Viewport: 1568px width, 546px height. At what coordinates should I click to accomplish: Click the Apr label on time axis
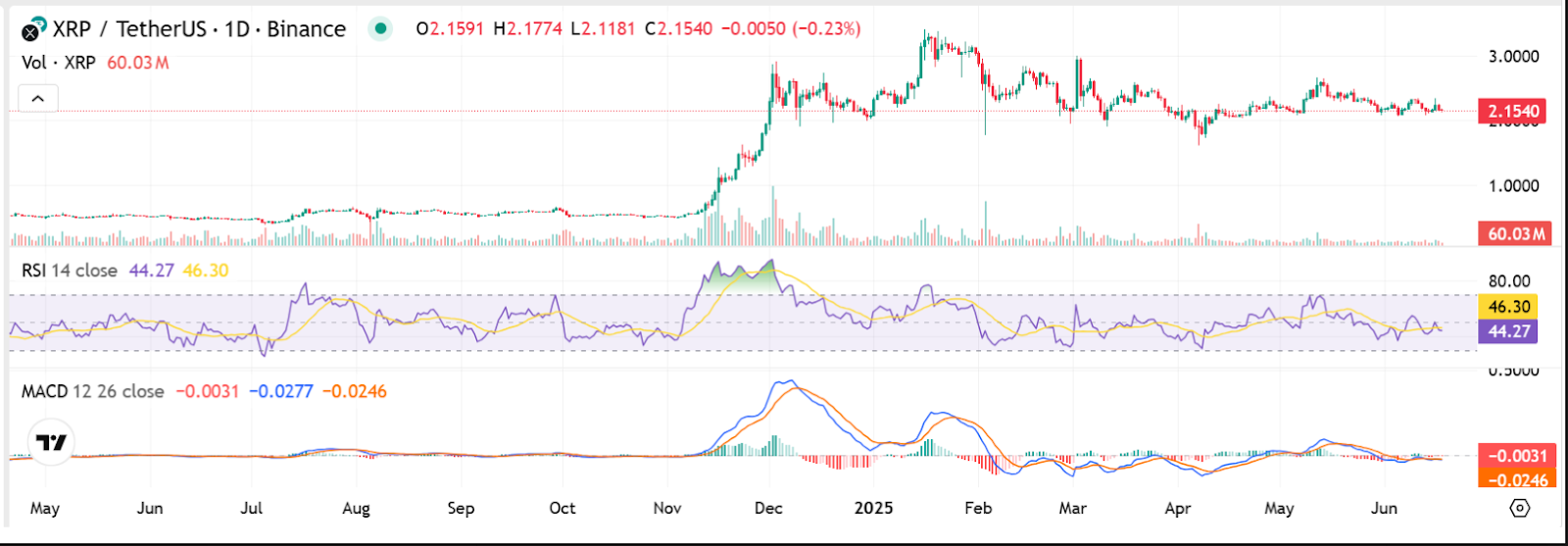click(1178, 508)
